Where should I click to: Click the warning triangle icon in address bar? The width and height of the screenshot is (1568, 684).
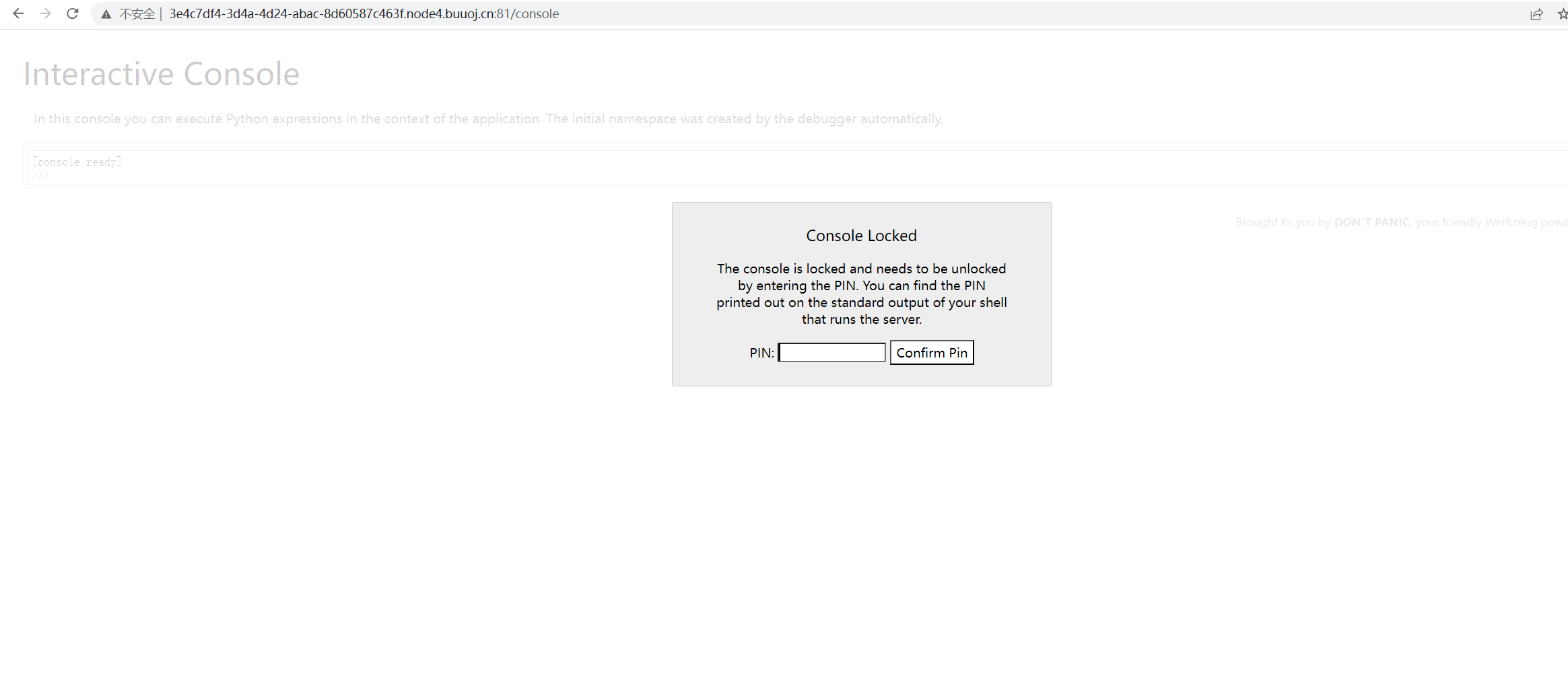point(106,13)
